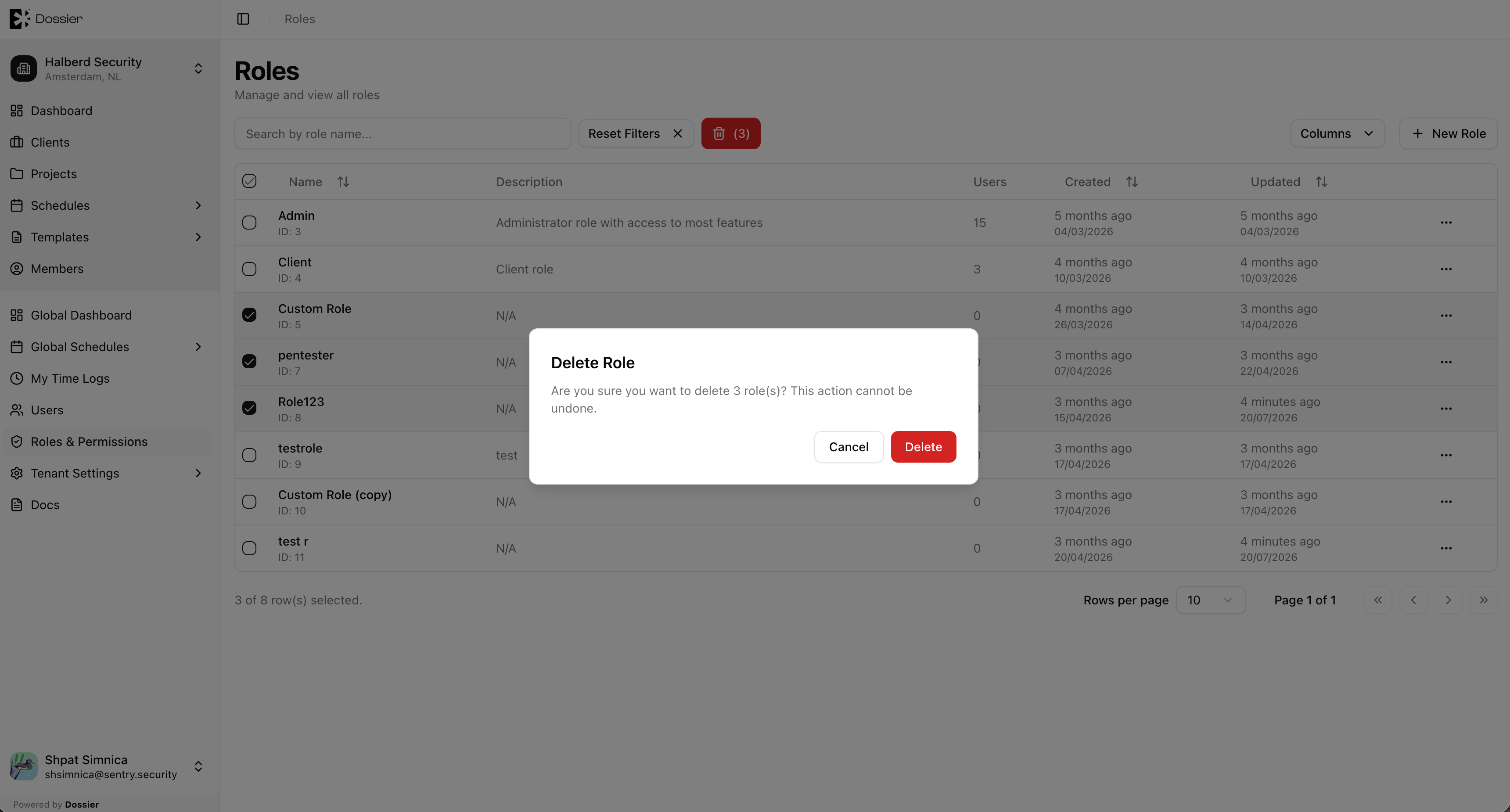Open the Admin row three-dot menu
Screen dimensions: 1510x812
1446,223
